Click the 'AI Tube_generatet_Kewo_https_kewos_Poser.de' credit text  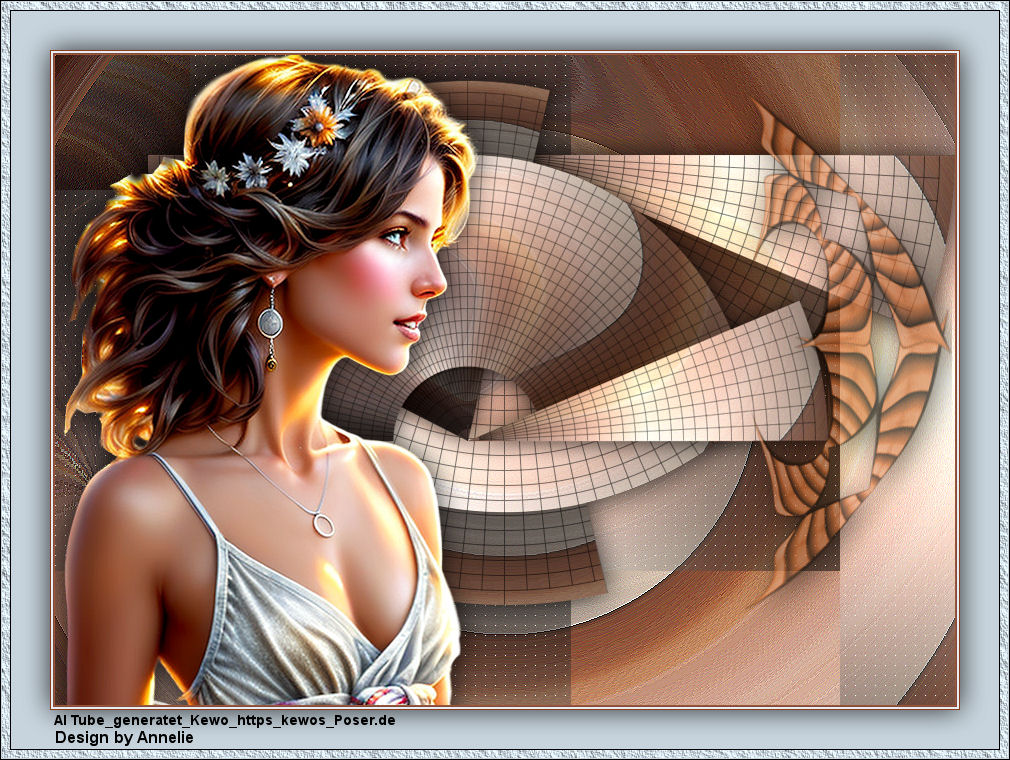[x=224, y=720]
